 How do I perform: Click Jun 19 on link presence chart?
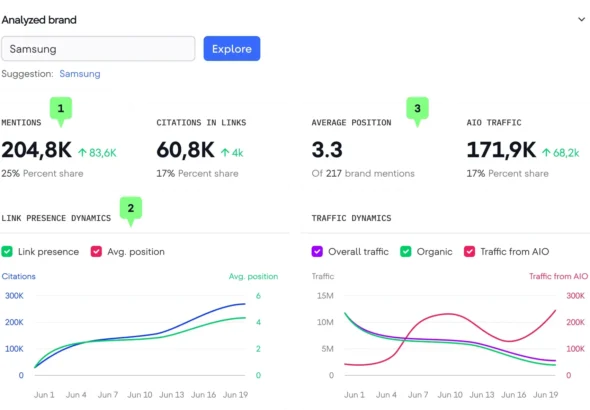coord(235,395)
